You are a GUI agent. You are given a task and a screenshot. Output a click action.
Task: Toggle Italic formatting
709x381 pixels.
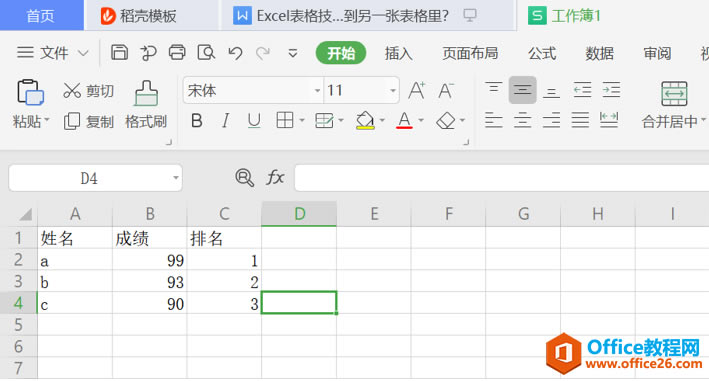click(225, 121)
